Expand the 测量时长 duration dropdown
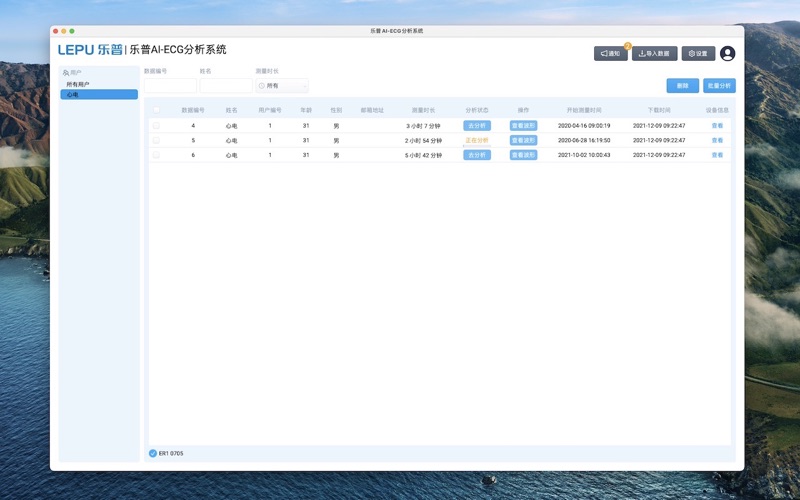Viewport: 800px width, 500px height. click(282, 86)
